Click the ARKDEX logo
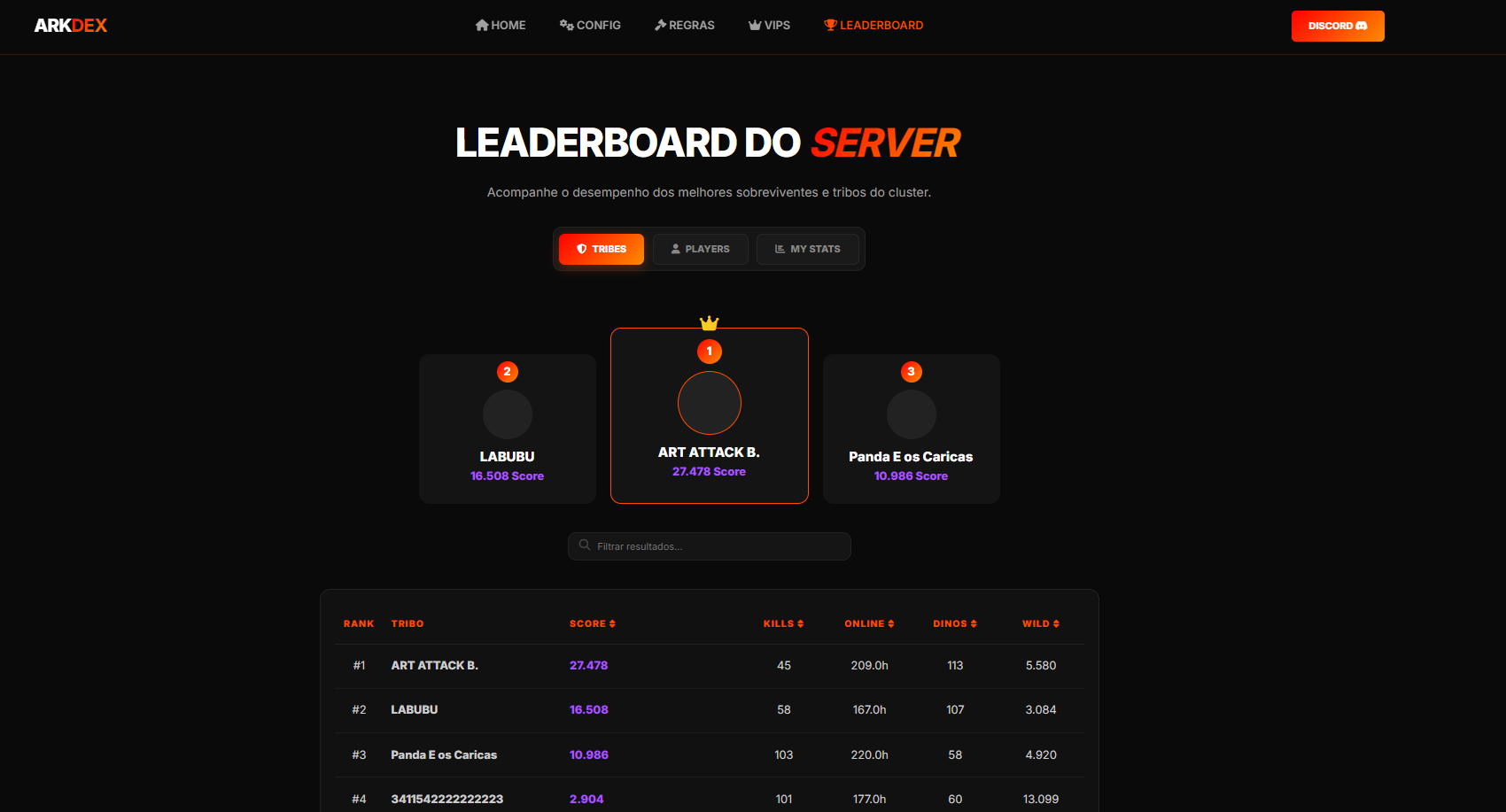 (70, 26)
